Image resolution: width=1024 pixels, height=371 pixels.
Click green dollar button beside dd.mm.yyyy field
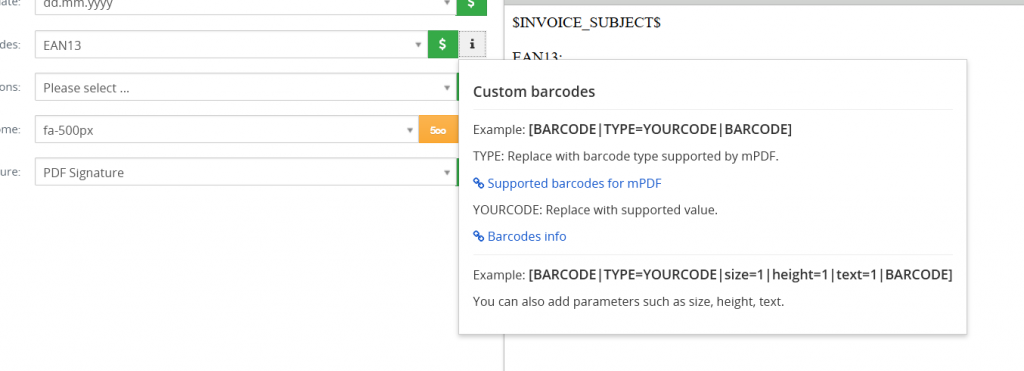(x=472, y=7)
